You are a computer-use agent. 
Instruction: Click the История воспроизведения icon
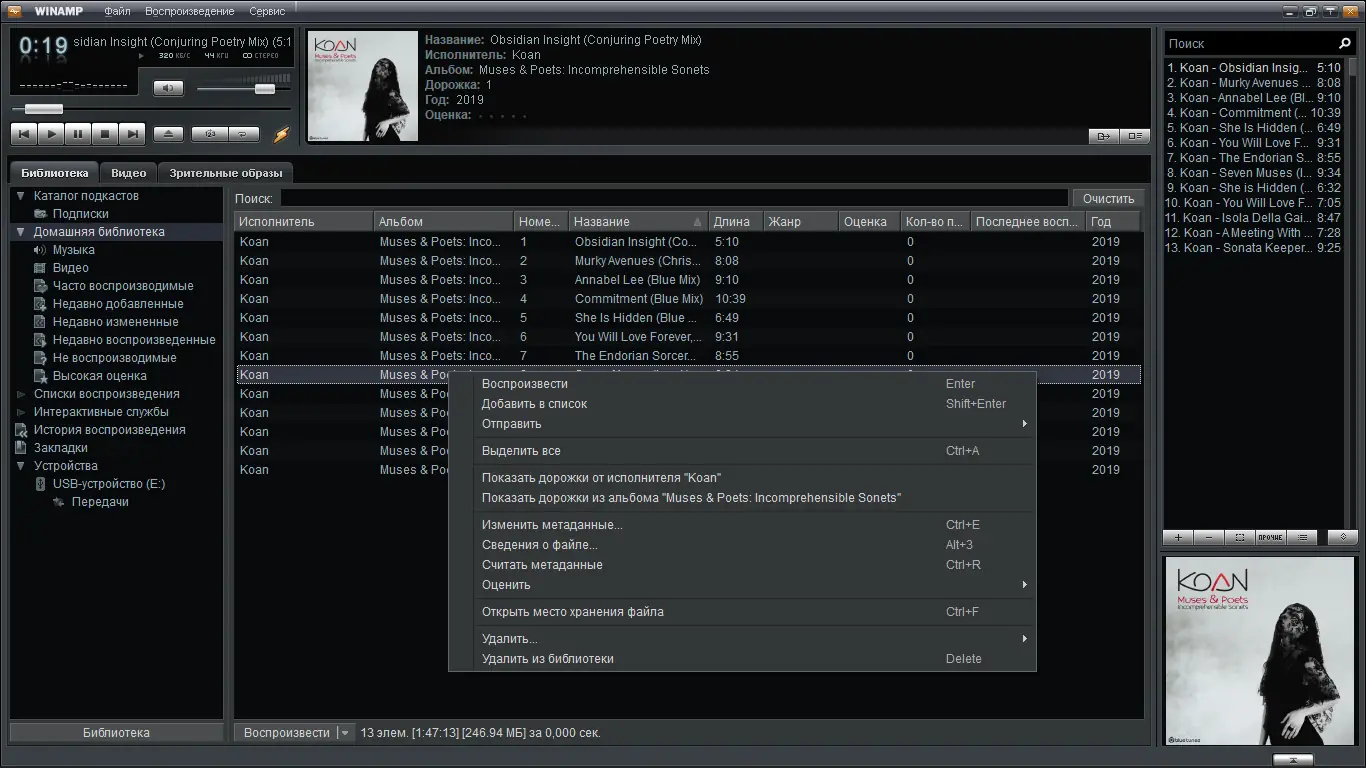(x=21, y=430)
